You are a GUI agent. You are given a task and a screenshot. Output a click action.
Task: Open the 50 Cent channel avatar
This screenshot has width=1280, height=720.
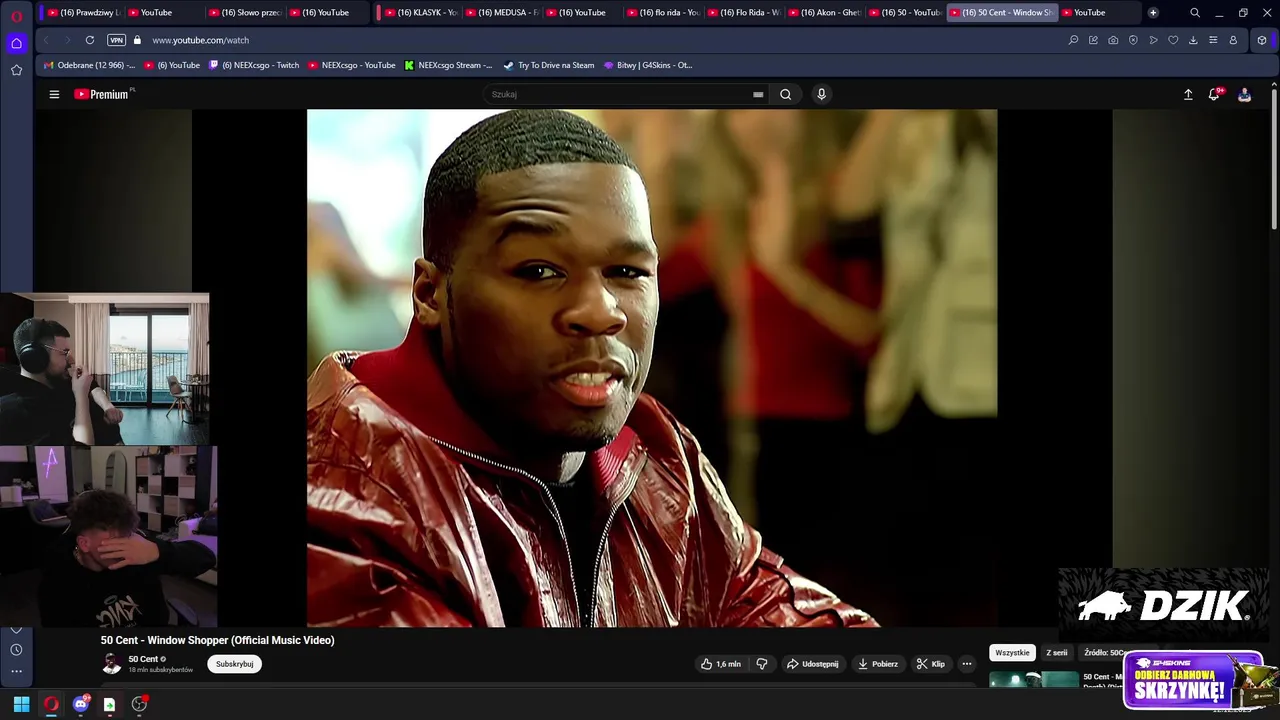(112, 664)
